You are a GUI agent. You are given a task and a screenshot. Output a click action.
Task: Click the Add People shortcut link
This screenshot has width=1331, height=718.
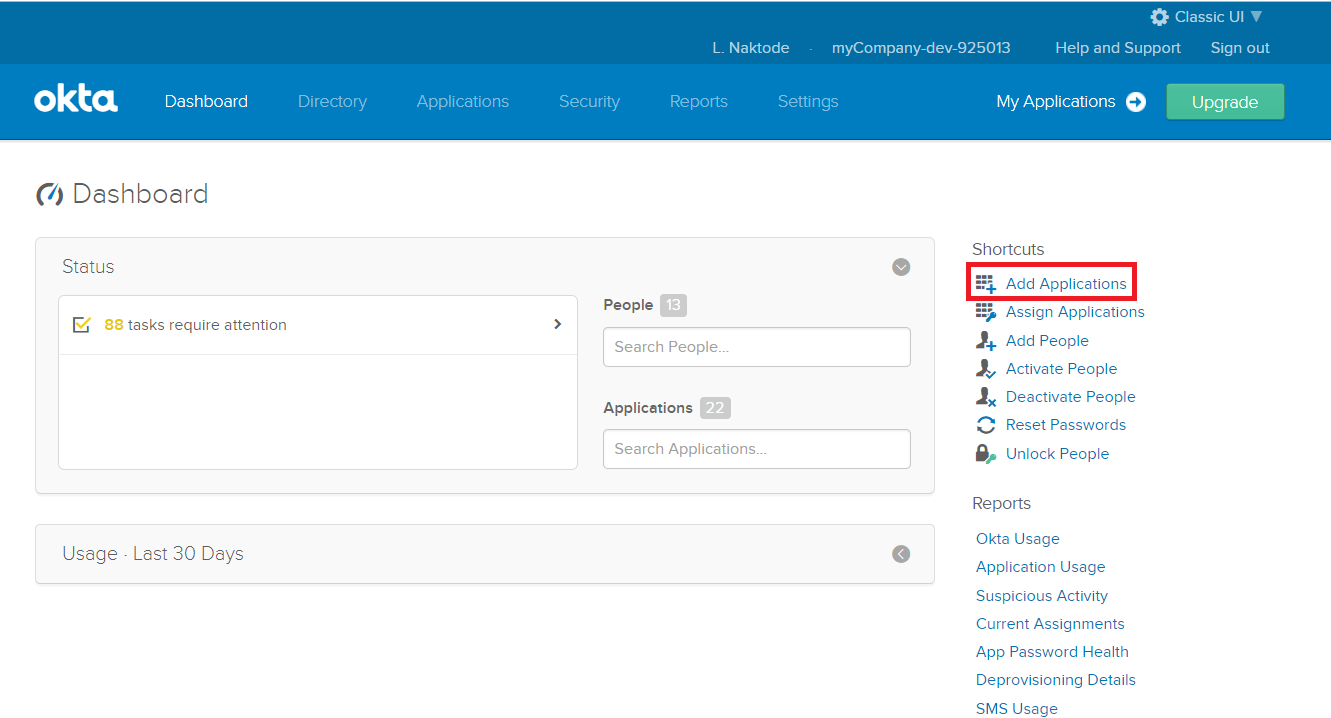pos(1047,341)
